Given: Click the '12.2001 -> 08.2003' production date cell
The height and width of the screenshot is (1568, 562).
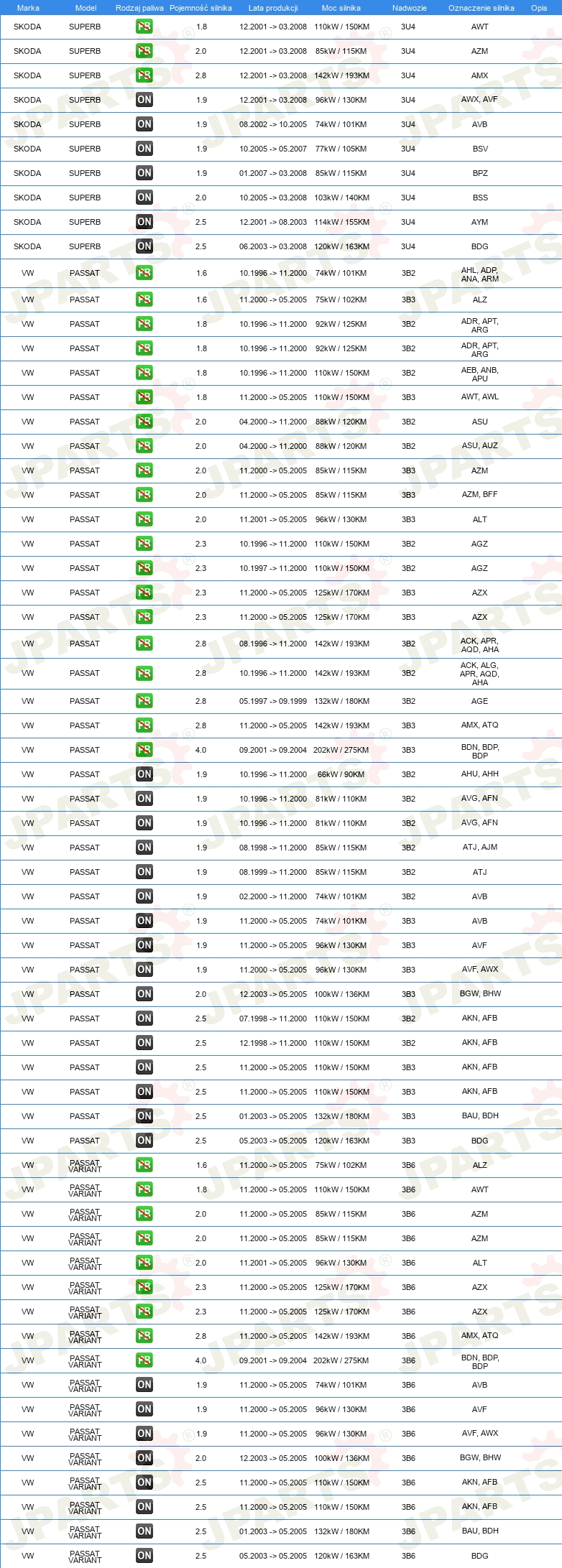Looking at the screenshot, I should (x=273, y=222).
